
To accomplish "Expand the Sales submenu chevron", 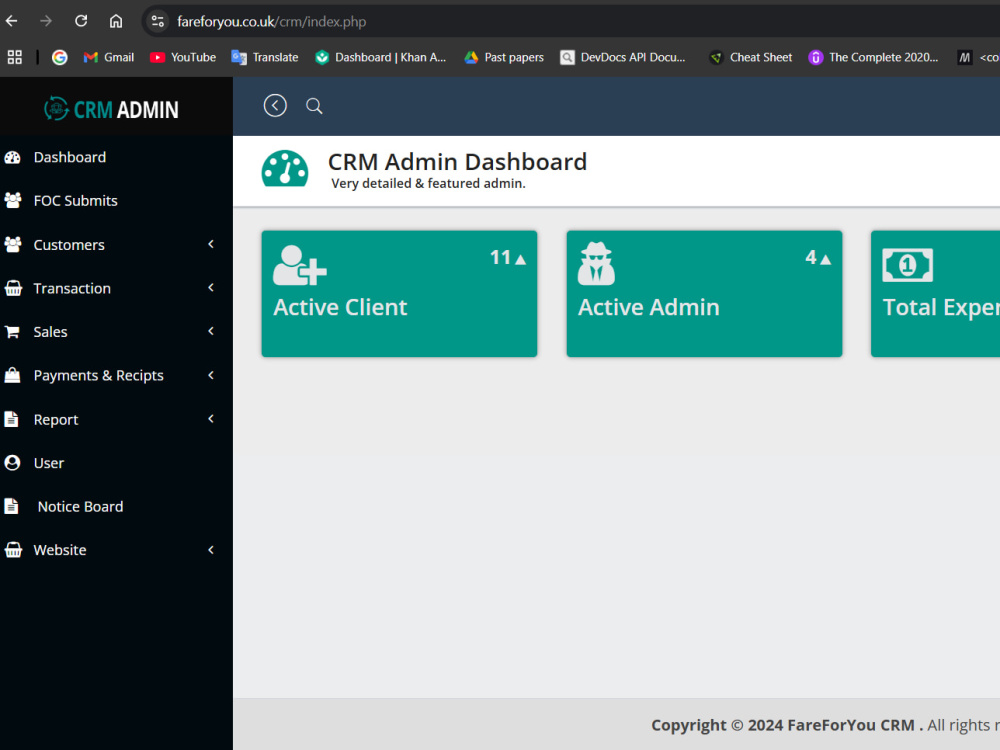I will pos(211,331).
